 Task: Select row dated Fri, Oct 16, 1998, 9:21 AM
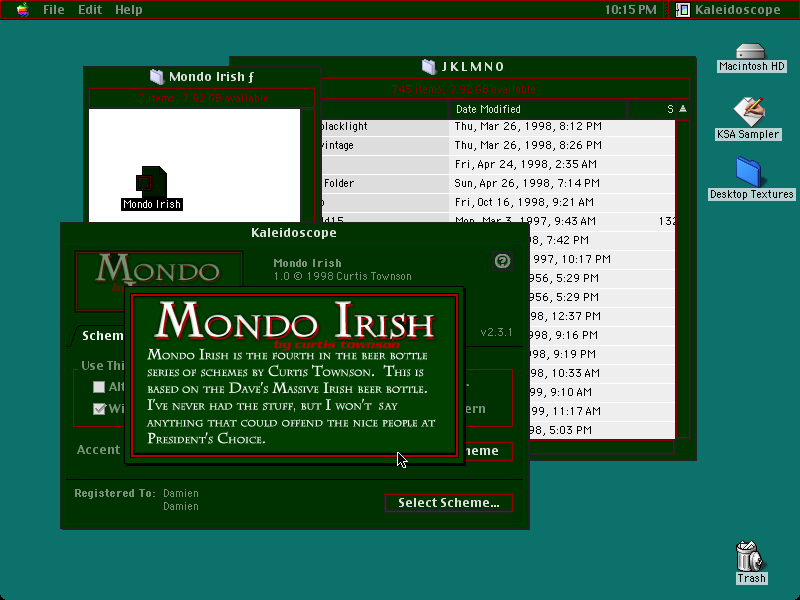point(498,202)
